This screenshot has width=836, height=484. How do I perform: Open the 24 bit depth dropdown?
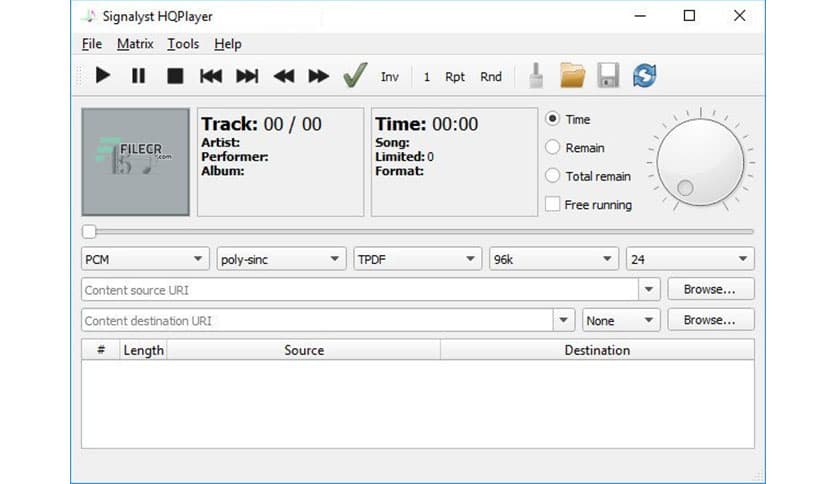[x=690, y=259]
